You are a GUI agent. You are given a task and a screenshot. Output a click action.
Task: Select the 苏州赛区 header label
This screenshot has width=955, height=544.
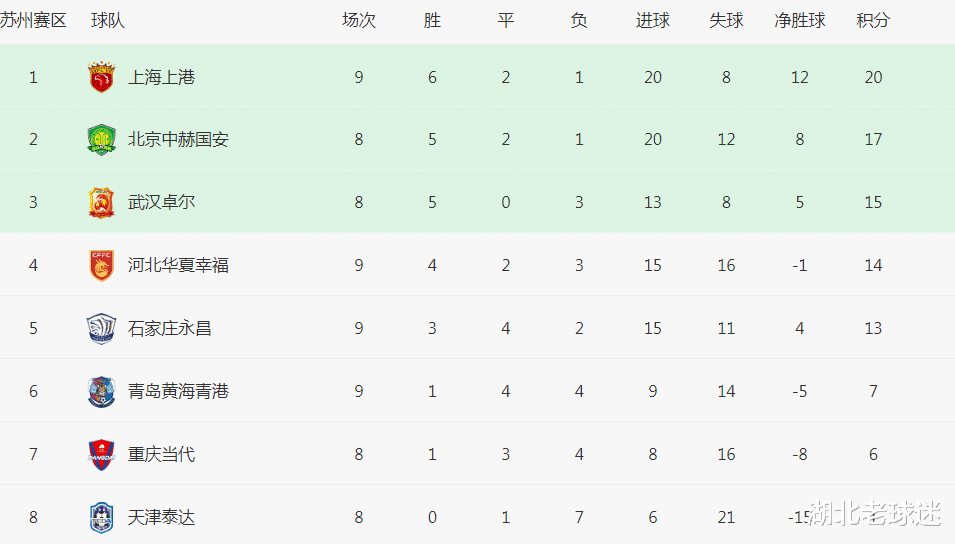tap(33, 21)
